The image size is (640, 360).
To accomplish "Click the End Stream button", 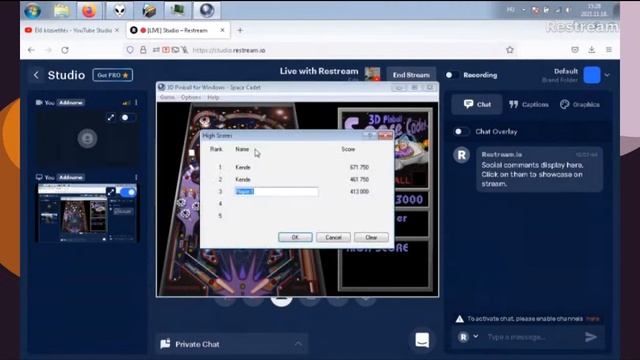I will (411, 75).
